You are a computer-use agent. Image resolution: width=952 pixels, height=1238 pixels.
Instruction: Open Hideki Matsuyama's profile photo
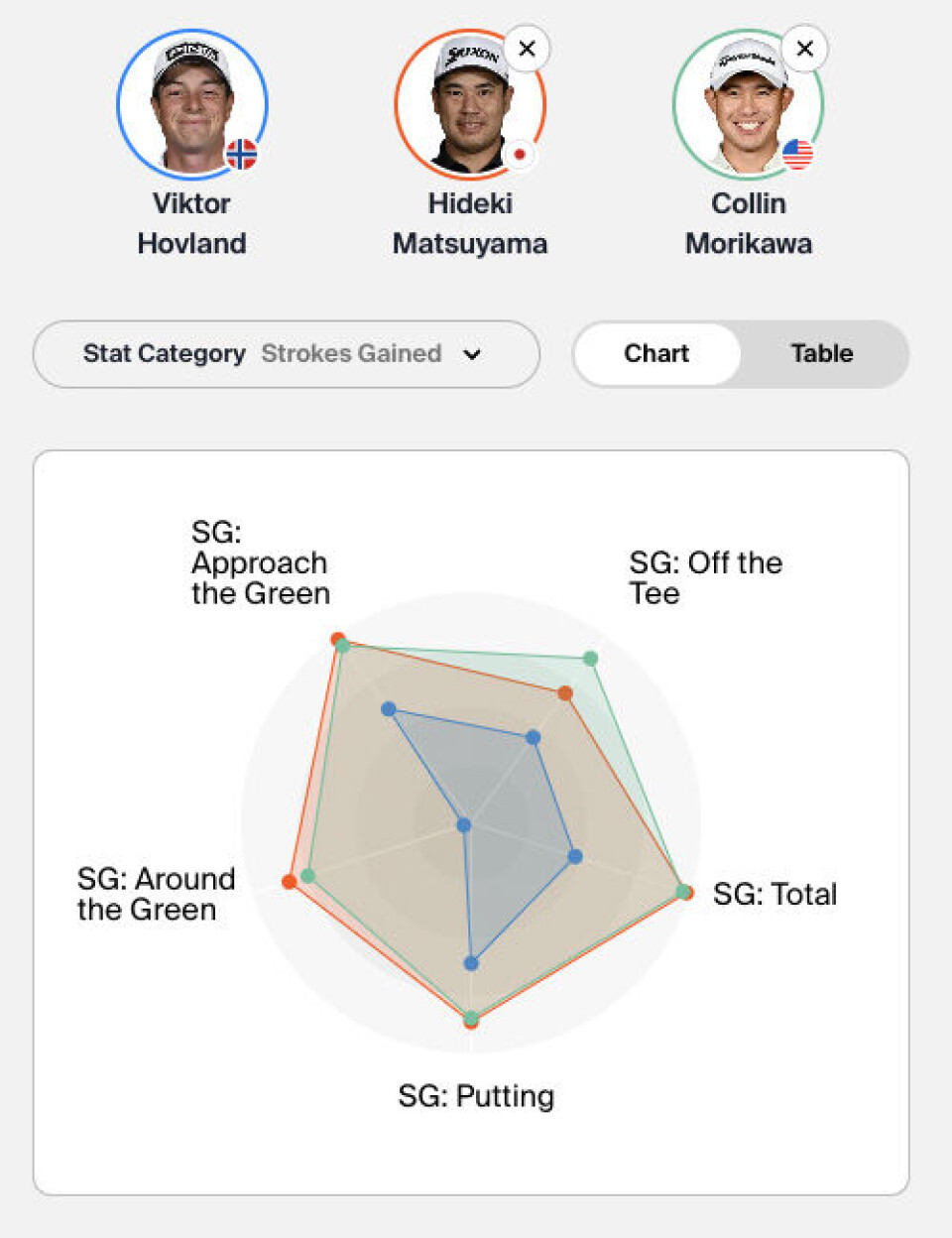point(470,104)
